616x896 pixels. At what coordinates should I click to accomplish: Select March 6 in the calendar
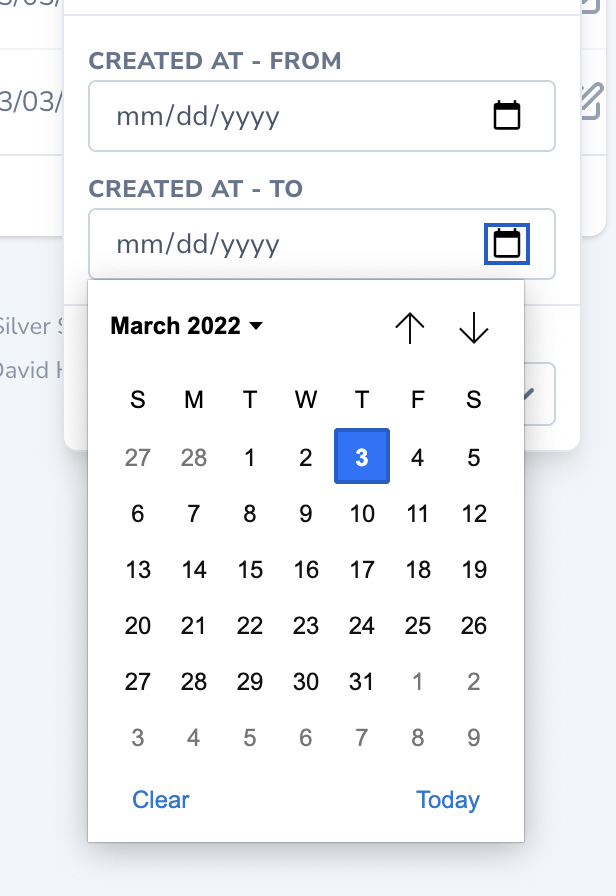[138, 514]
